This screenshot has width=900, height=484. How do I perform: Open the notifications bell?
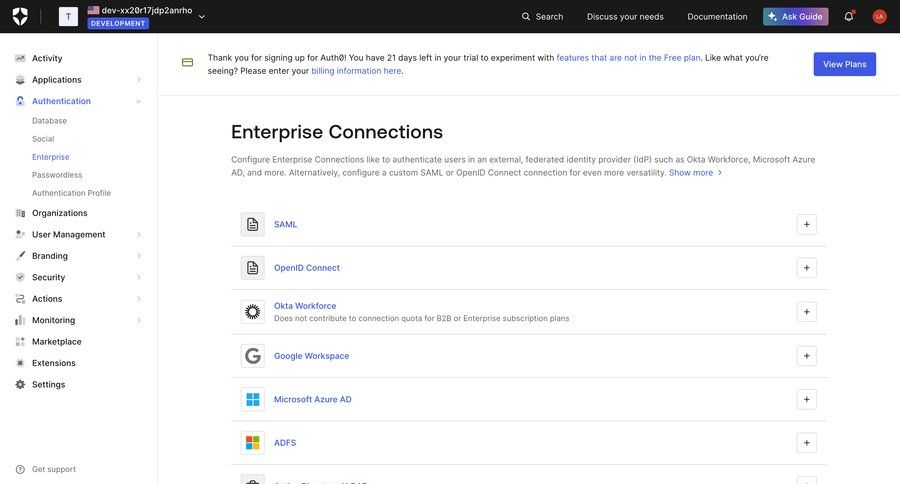click(x=849, y=16)
